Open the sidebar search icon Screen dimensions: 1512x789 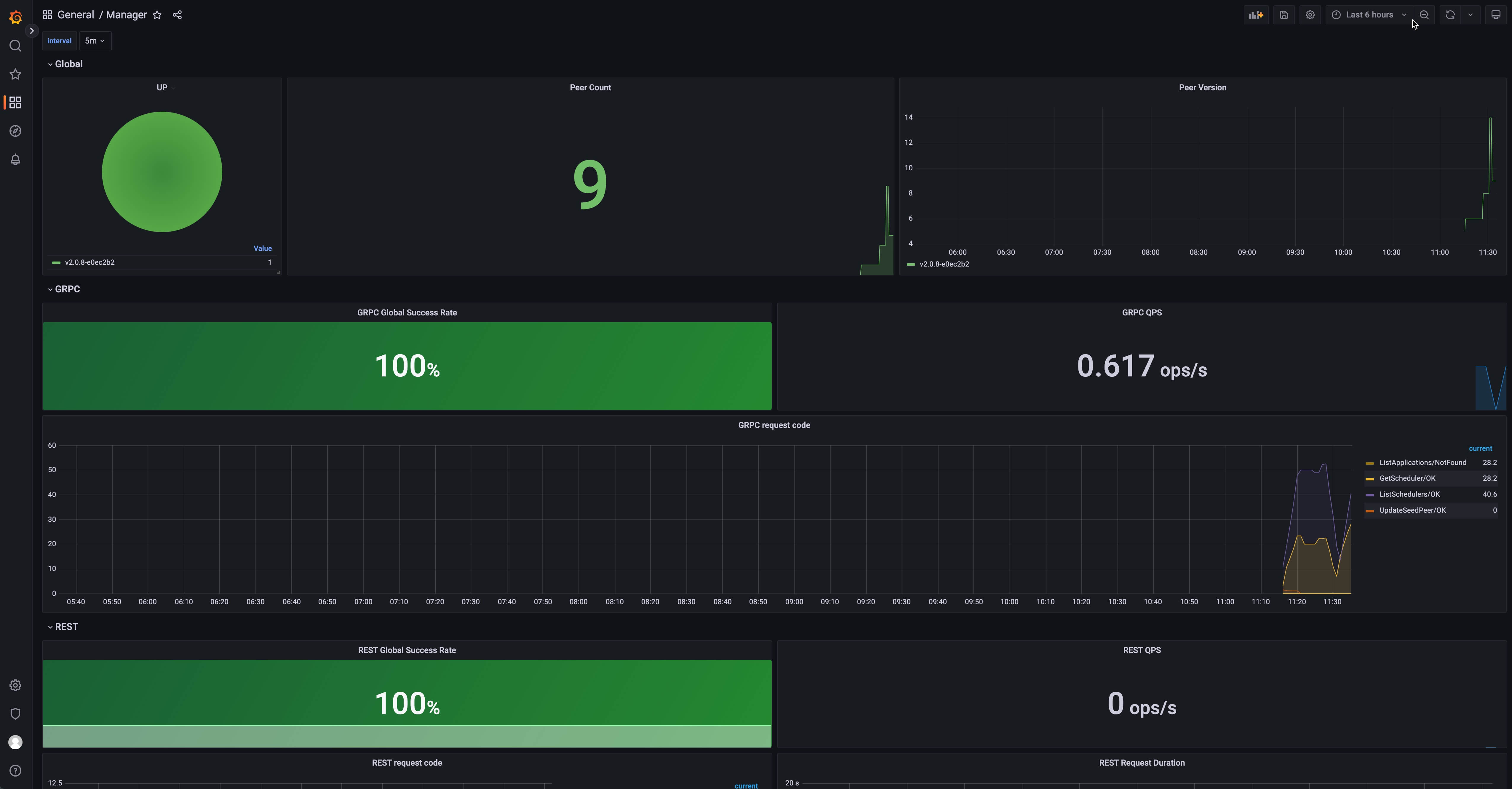tap(16, 46)
